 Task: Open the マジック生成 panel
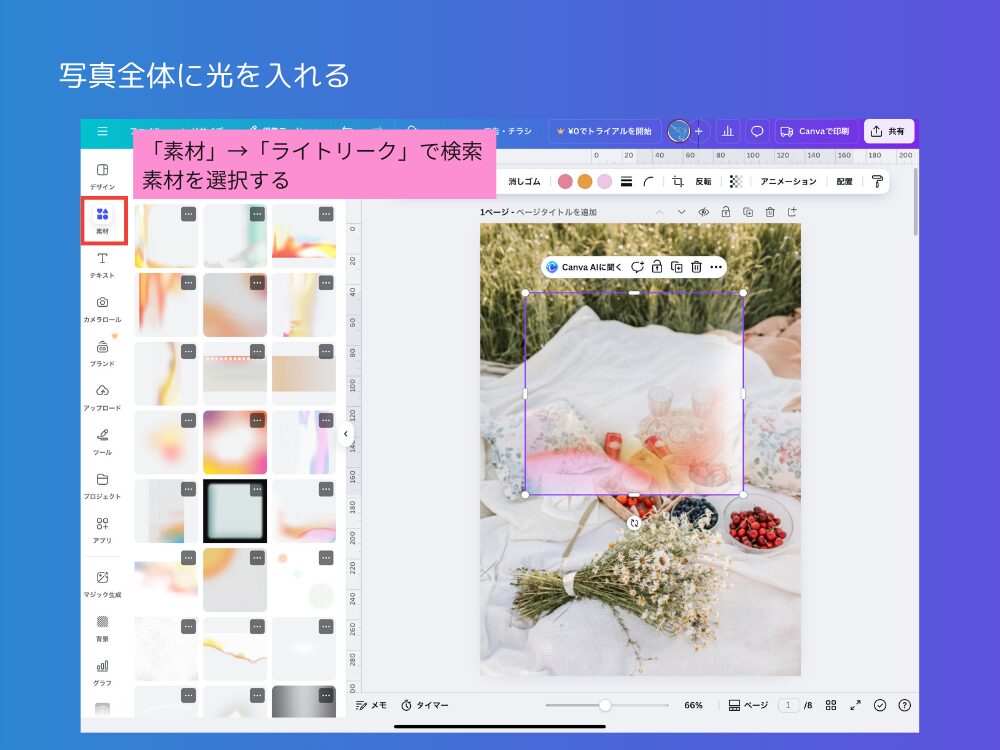click(x=102, y=582)
